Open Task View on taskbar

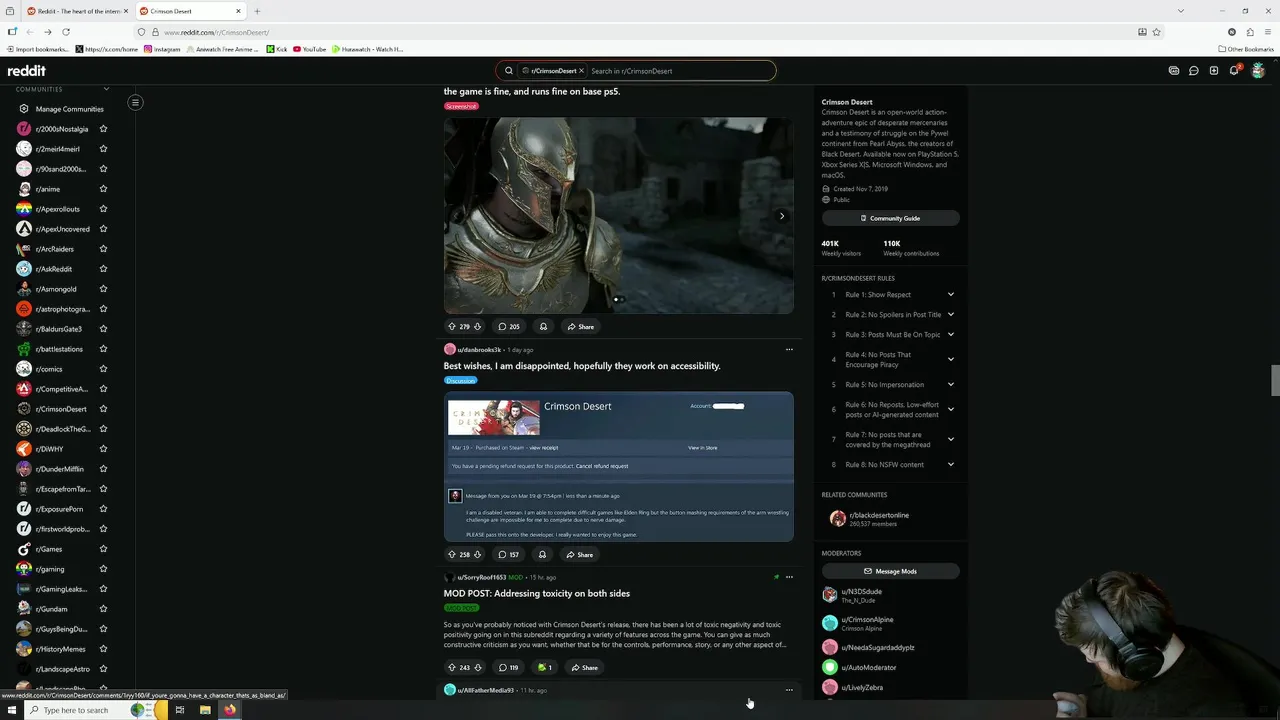click(x=180, y=710)
